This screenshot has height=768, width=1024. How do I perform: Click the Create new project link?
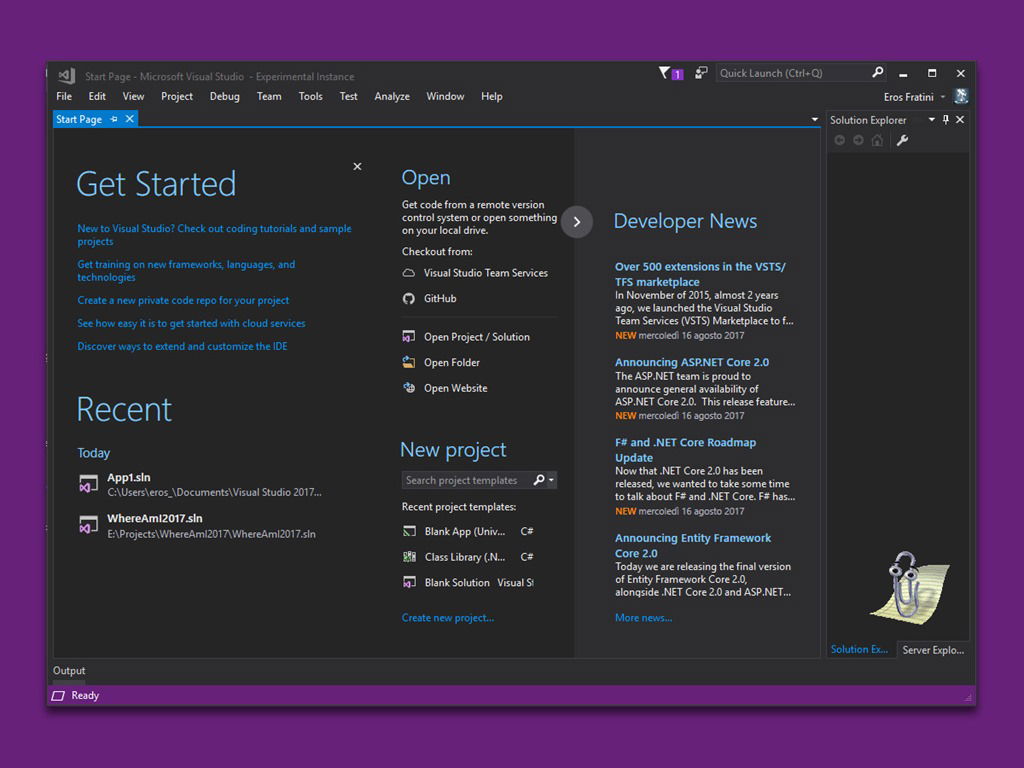[447, 618]
